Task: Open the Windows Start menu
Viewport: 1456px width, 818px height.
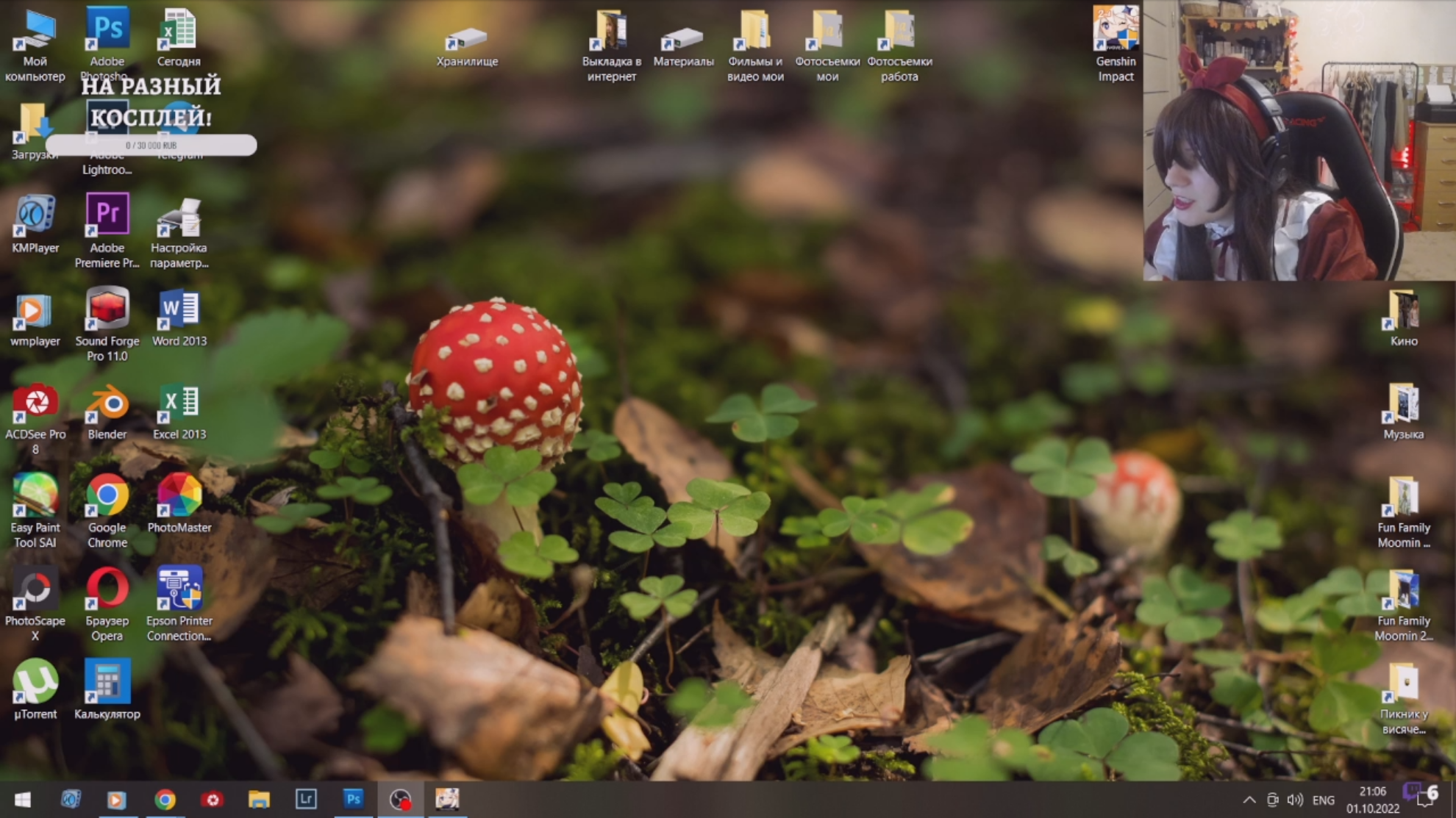Action: (x=22, y=799)
